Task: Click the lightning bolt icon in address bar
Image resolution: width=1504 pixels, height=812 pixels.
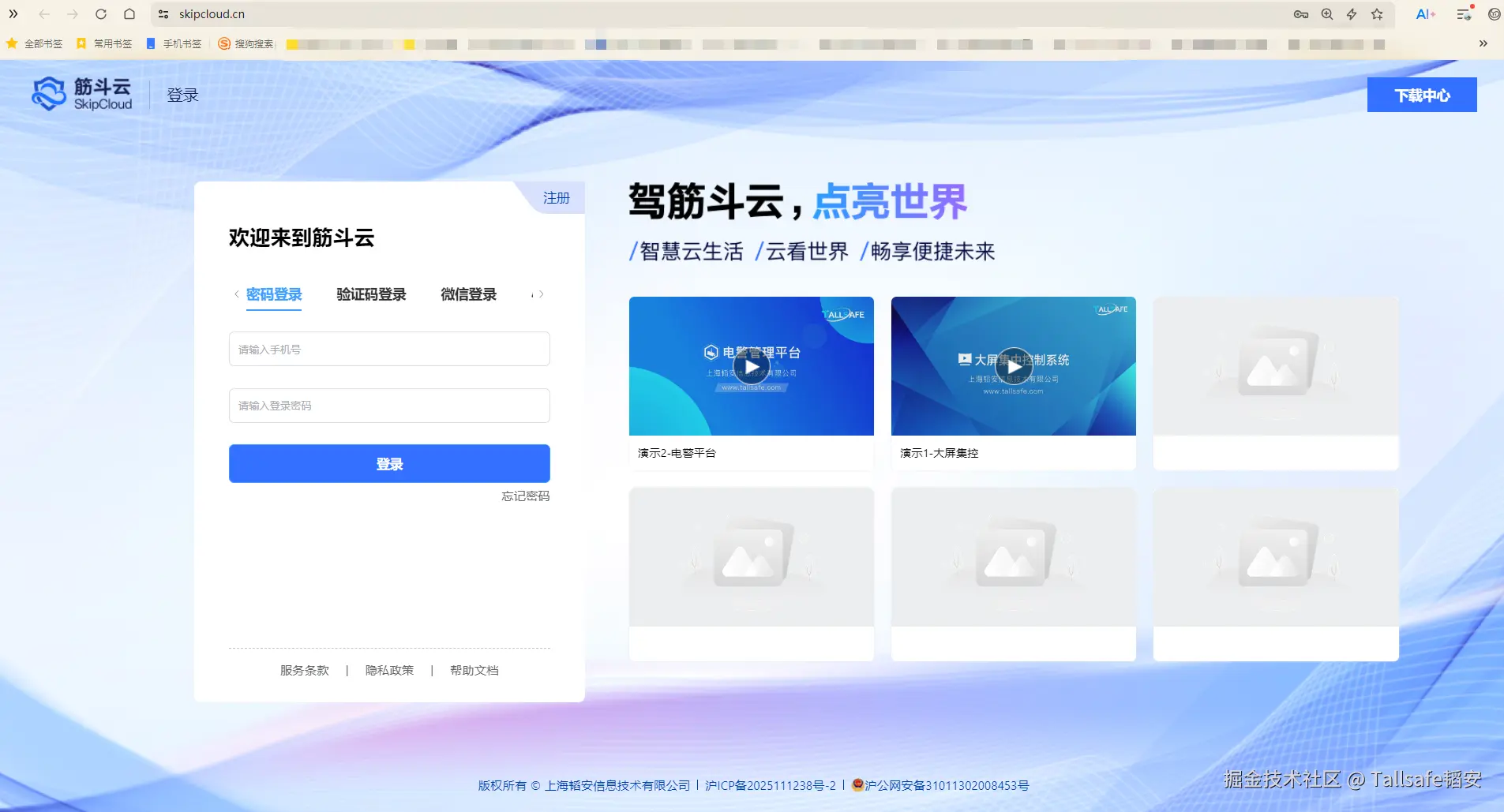Action: 1352,14
